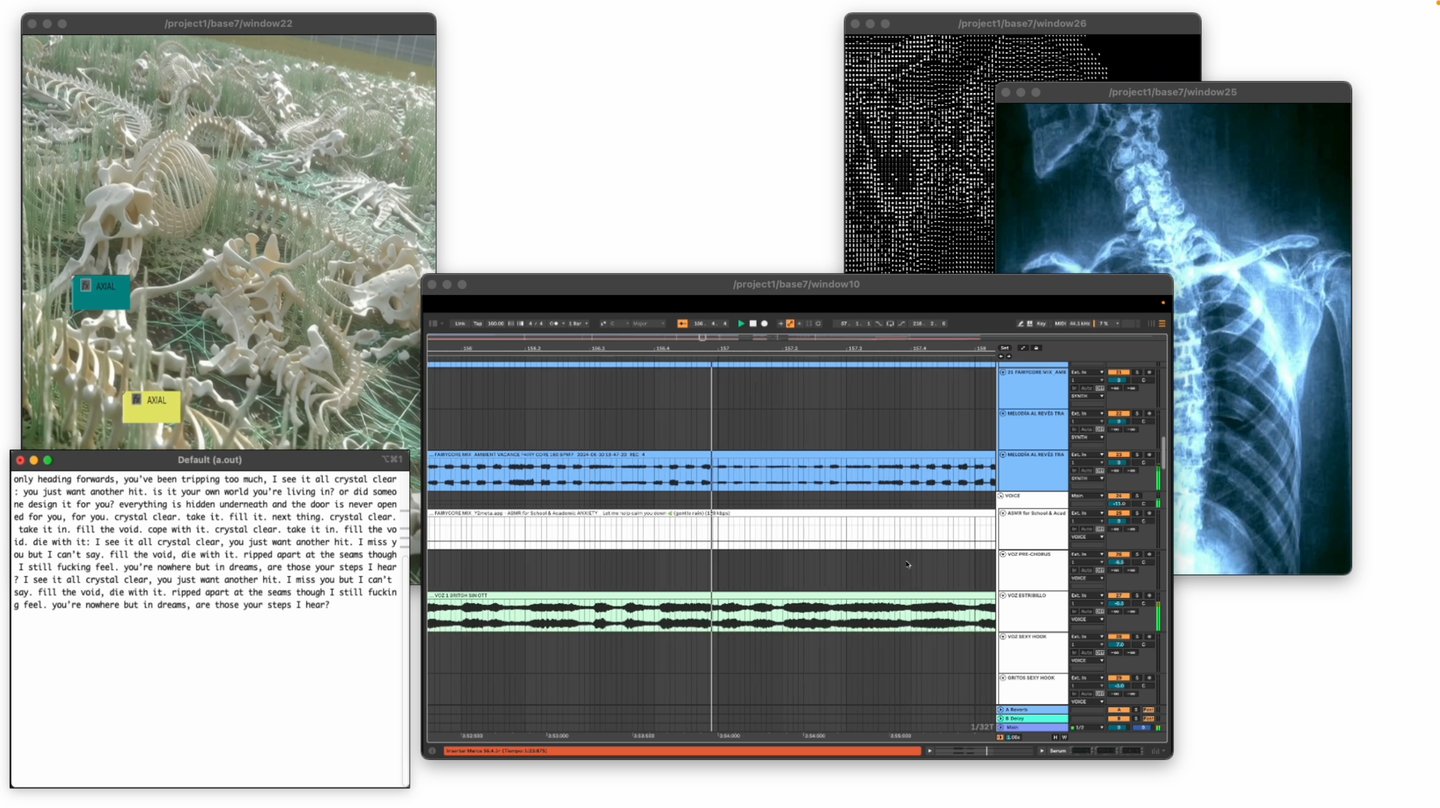Click the Set locator button

1005,348
